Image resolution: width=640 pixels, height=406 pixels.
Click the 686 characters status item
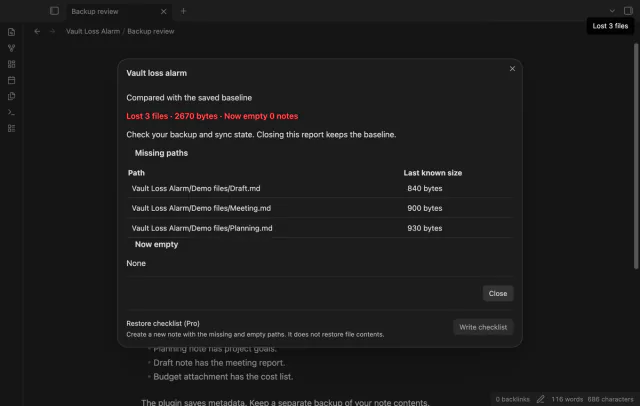[610, 399]
